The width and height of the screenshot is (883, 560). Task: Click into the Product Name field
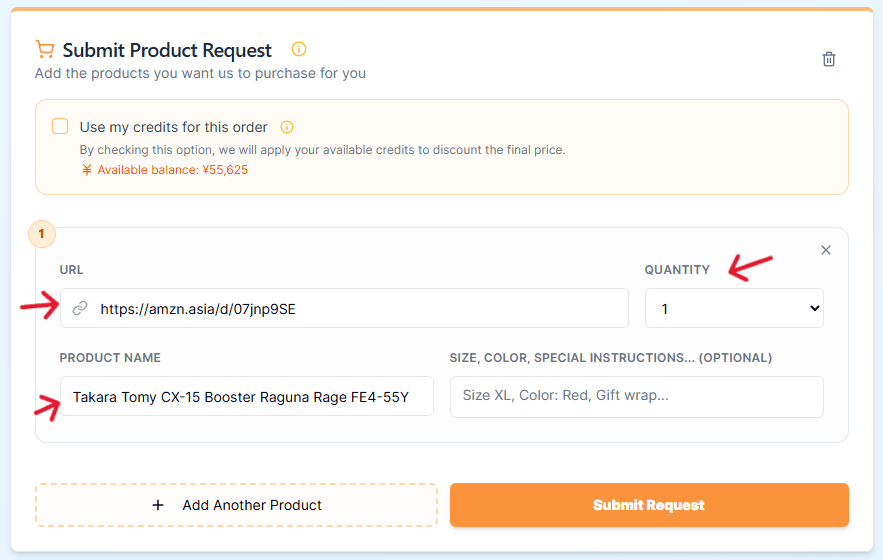247,396
